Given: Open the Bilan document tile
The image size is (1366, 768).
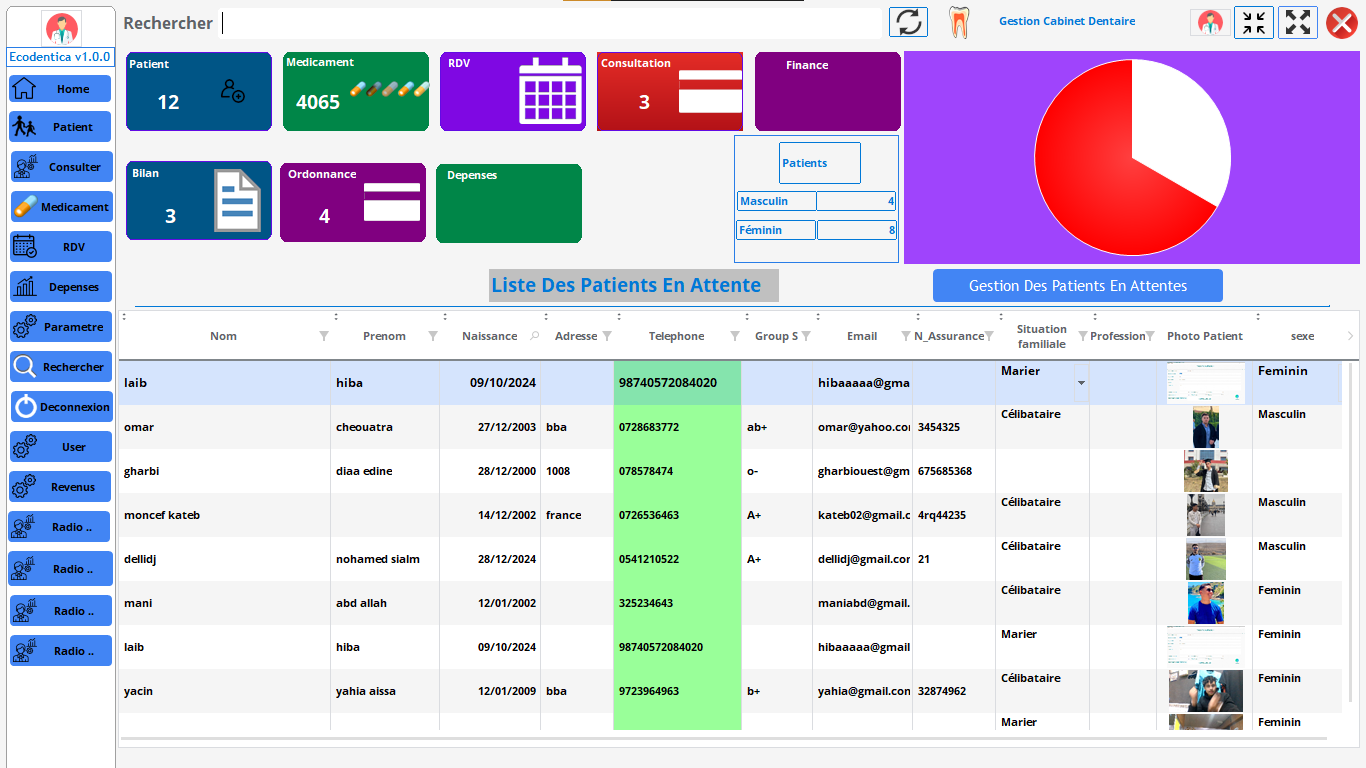Looking at the screenshot, I should coord(198,200).
